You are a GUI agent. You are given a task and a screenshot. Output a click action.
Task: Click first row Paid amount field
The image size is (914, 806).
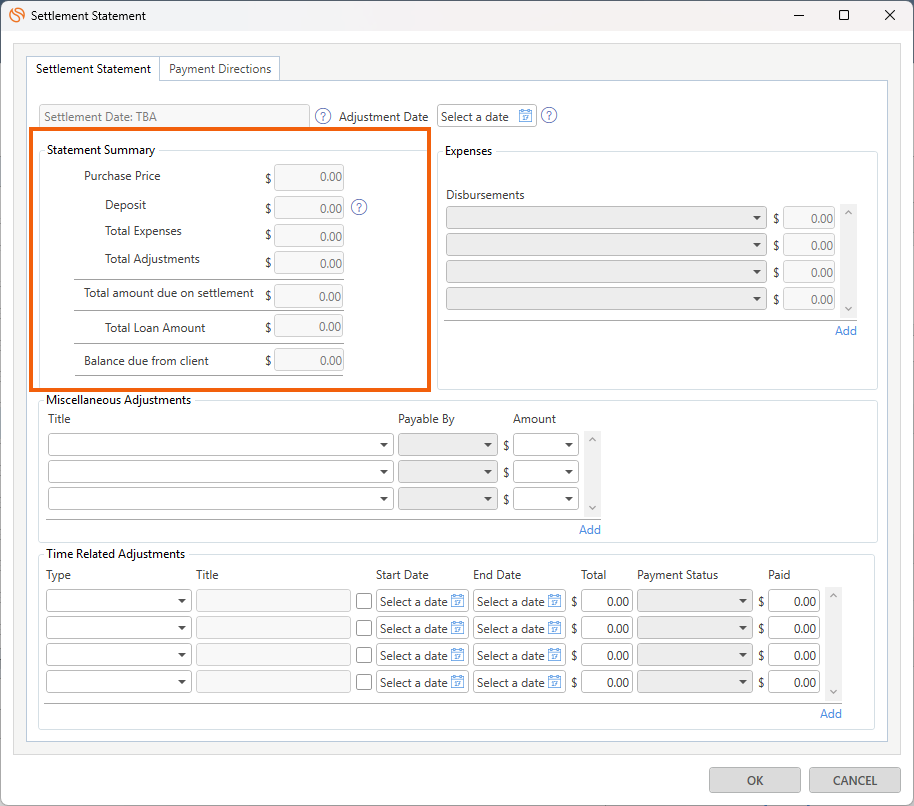tap(794, 601)
